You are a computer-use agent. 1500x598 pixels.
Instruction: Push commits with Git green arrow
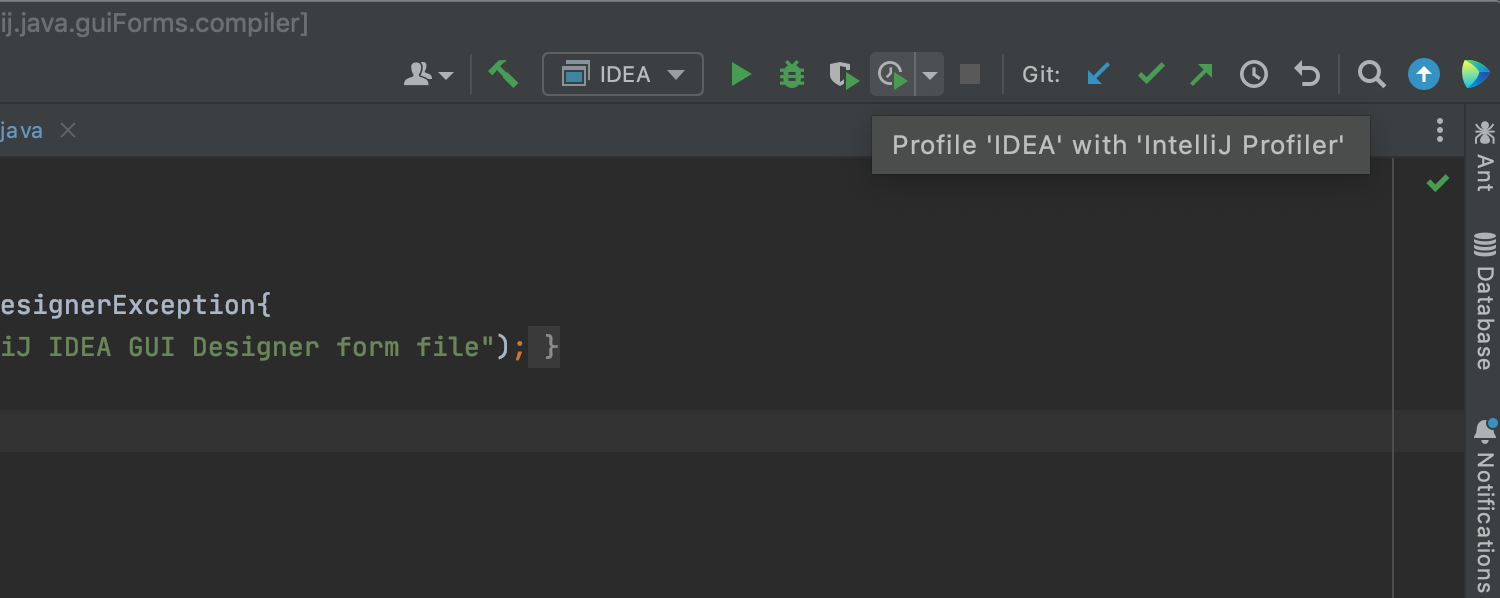[x=1201, y=74]
